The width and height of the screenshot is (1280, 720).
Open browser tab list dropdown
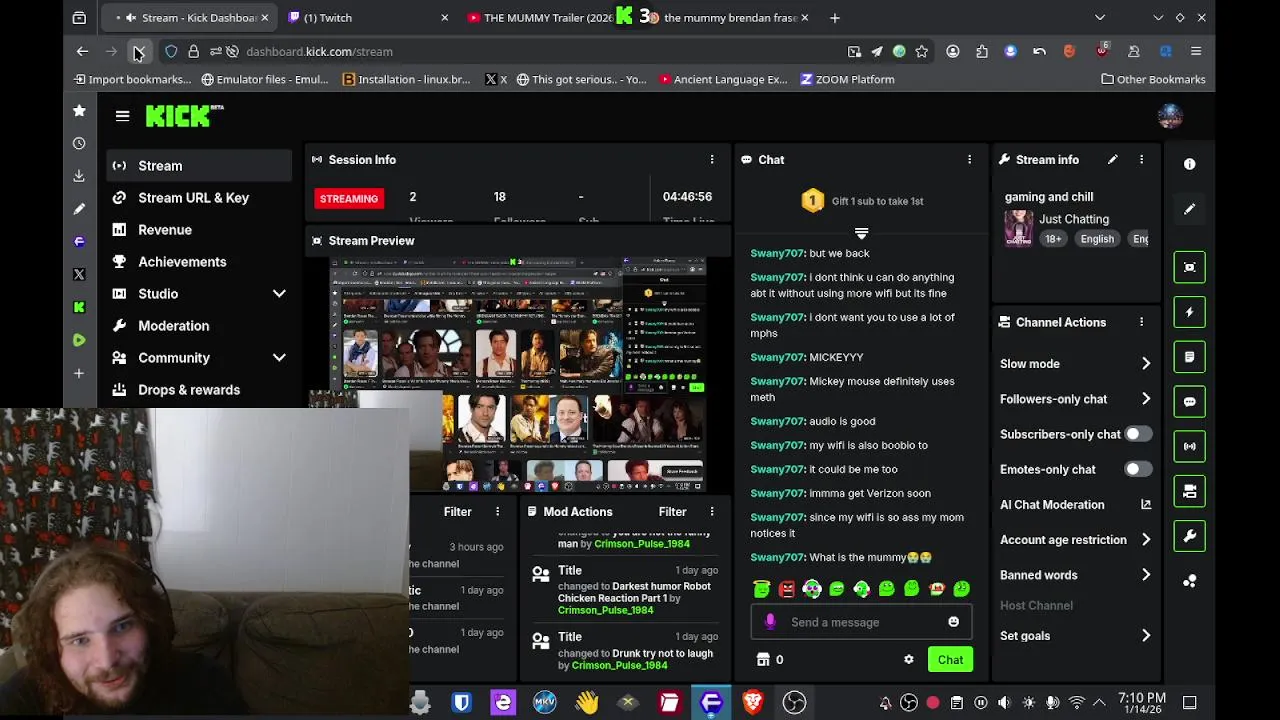click(1100, 17)
